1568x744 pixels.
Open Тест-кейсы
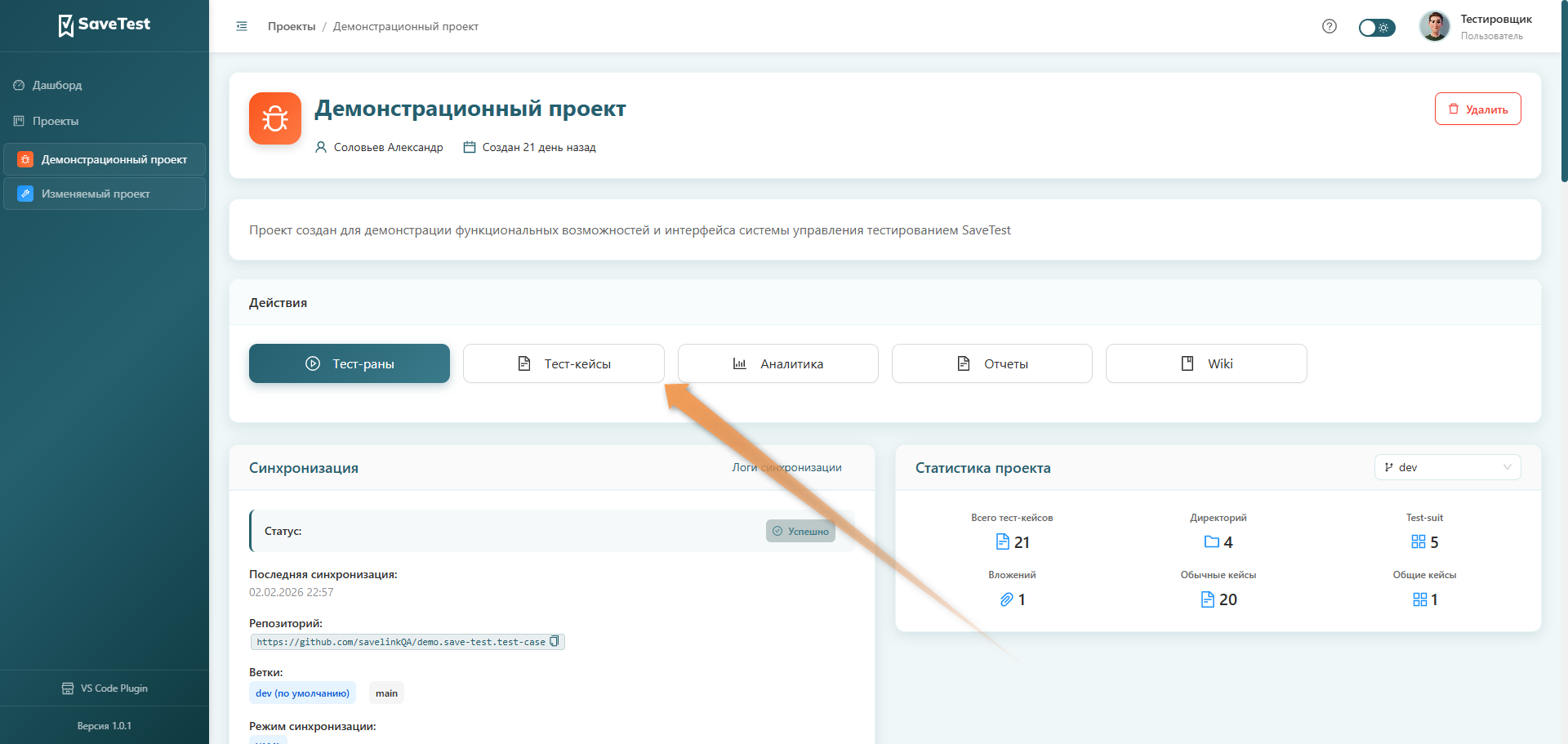563,363
